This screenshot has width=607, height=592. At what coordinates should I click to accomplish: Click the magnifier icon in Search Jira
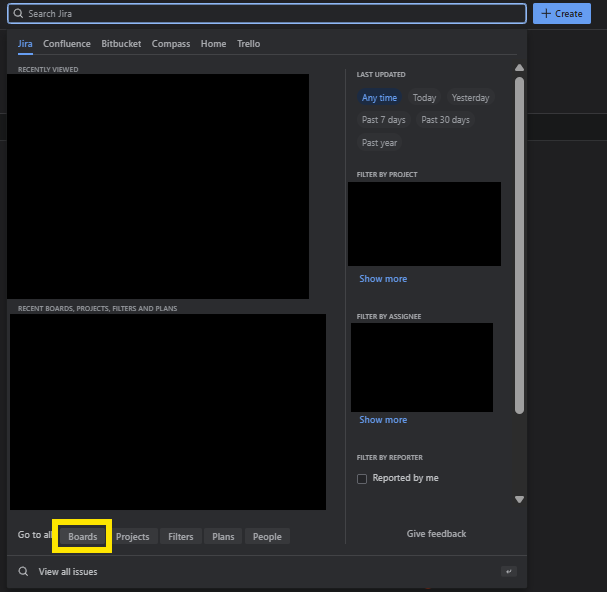[18, 14]
